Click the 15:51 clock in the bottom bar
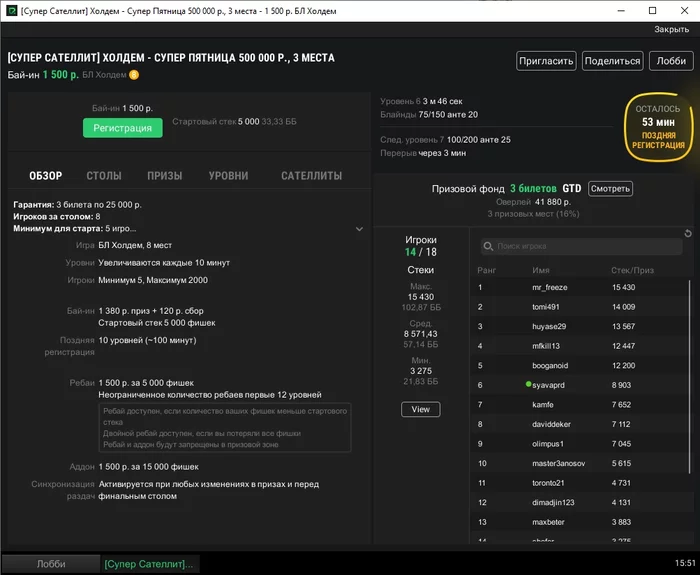The height and width of the screenshot is (575, 700). 685,563
